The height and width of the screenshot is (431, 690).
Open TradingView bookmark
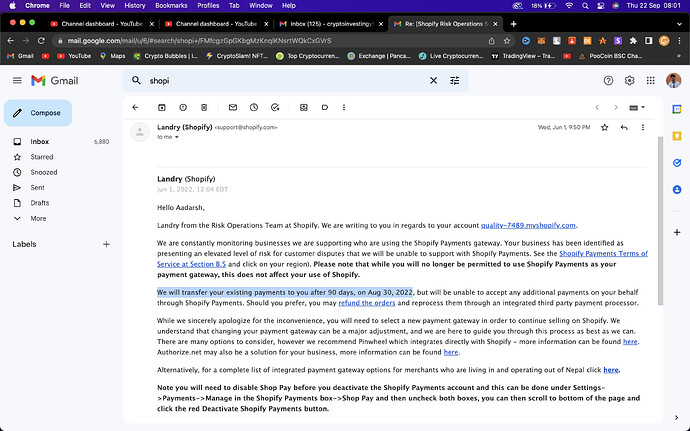tap(523, 56)
